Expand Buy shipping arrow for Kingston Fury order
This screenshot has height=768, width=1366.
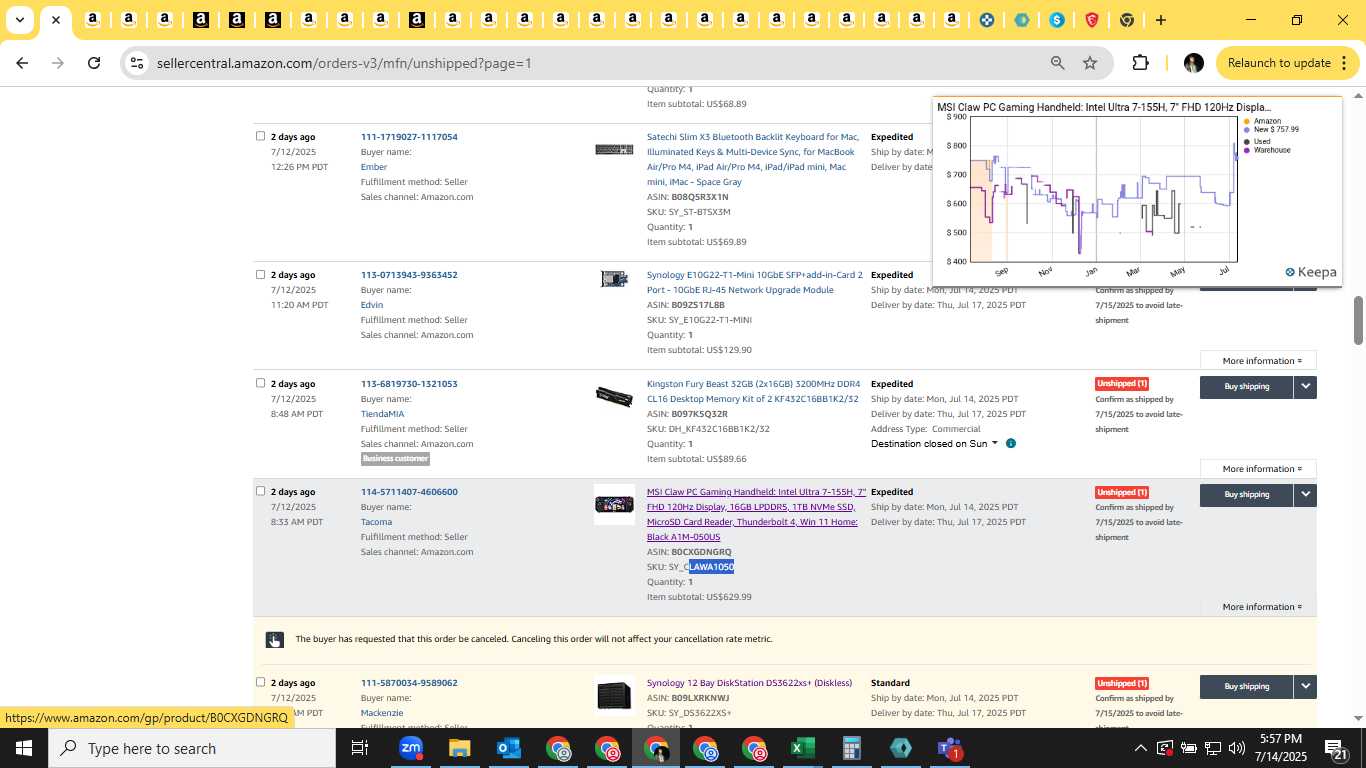1305,386
